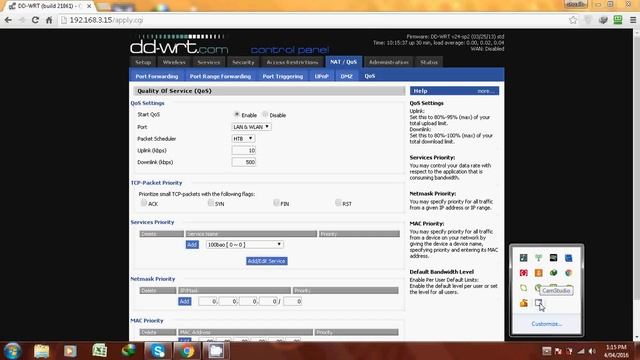Viewport: 640px width, 360px height.
Task: Click the Downlink (kbps) input field
Action: [x=244, y=162]
